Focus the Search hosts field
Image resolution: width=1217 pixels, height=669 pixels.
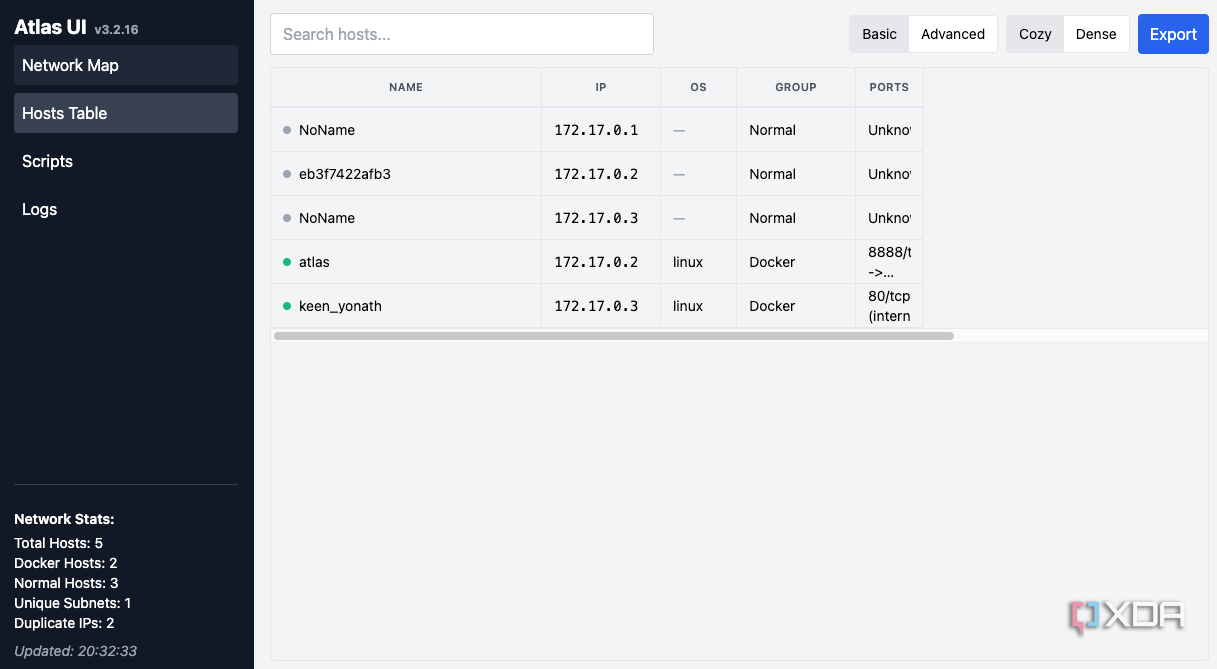point(462,34)
